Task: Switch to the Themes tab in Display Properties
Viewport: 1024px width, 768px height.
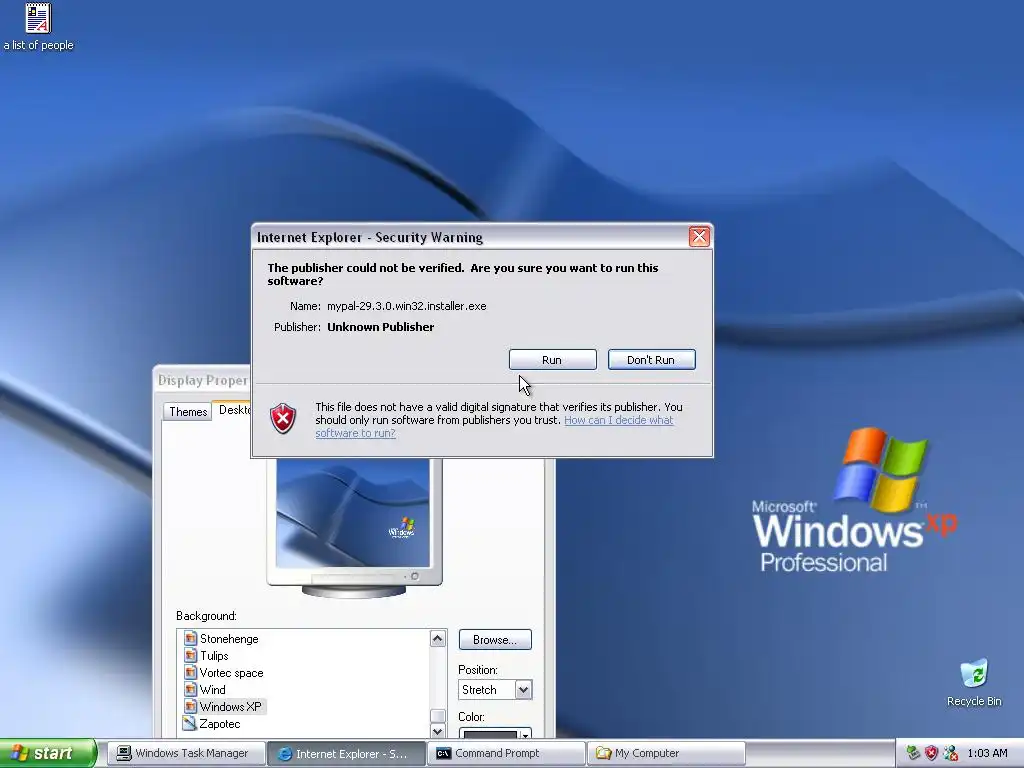Action: [x=188, y=411]
